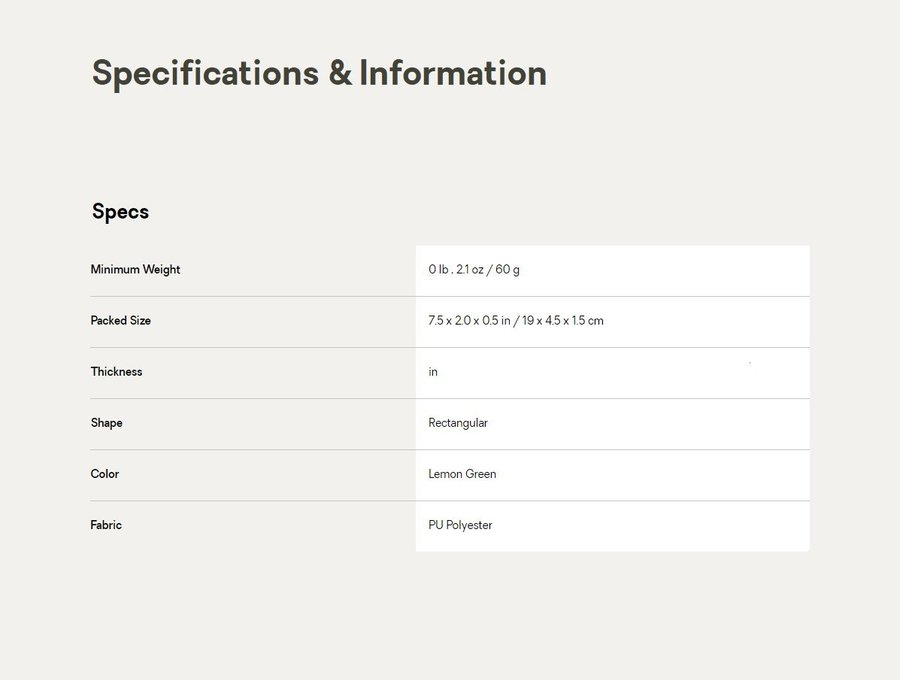Select the Lemon Green color value
This screenshot has height=680, width=900.
[x=462, y=474]
